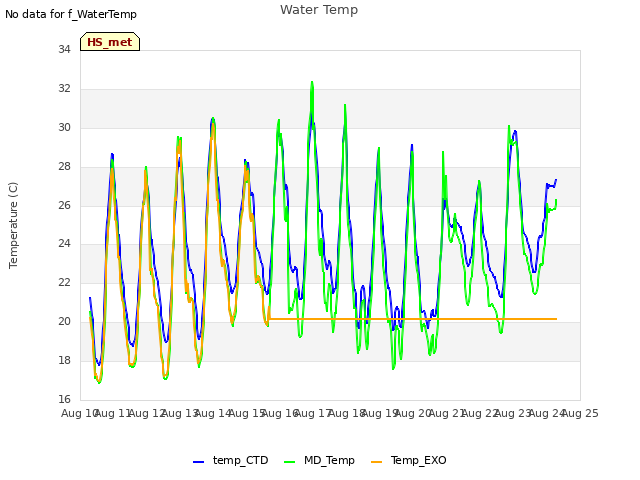Click the y-axis tick label 26
This screenshot has height=480, width=640.
click(64, 205)
